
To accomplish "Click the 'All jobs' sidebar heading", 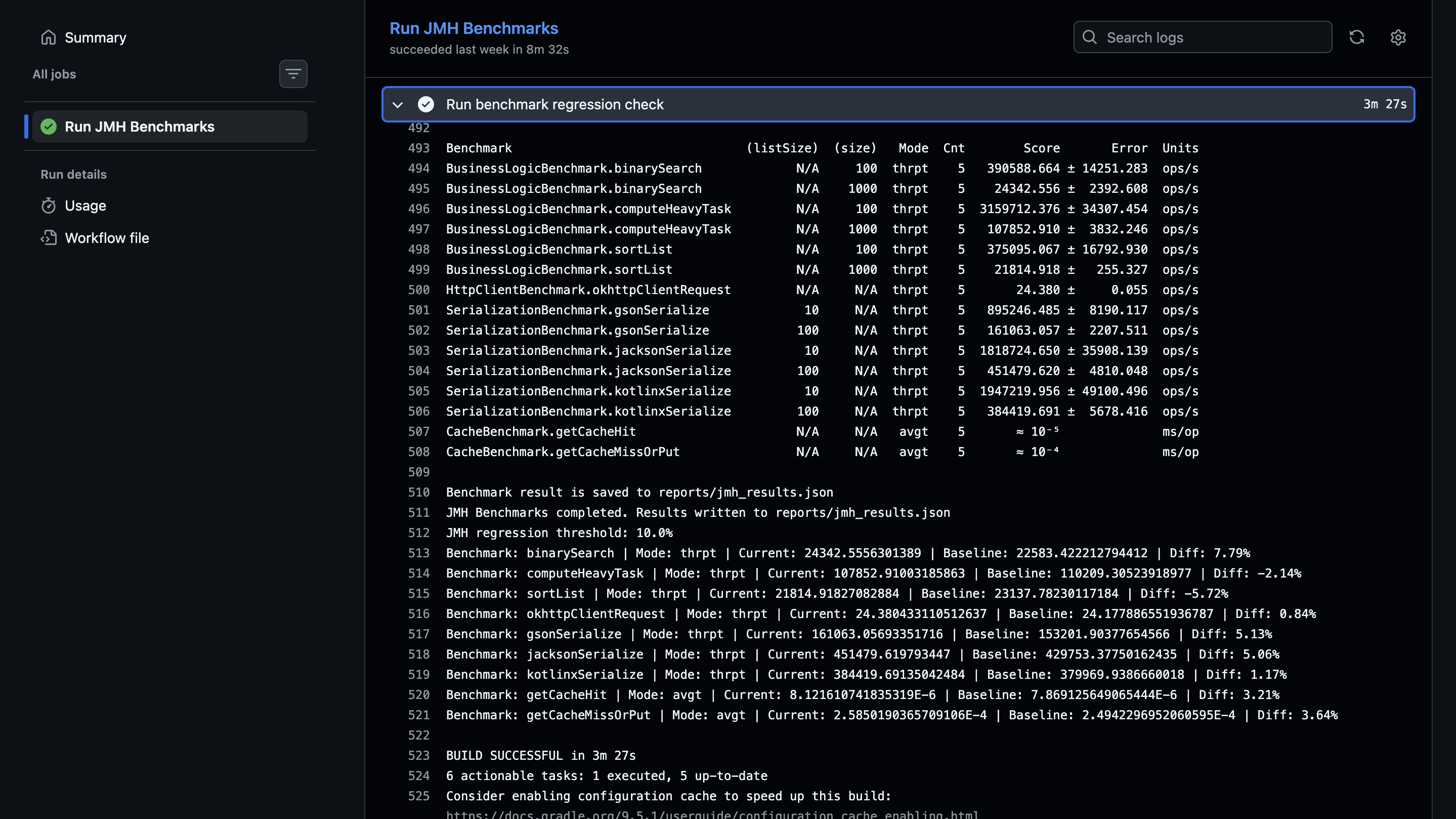I will (54, 74).
